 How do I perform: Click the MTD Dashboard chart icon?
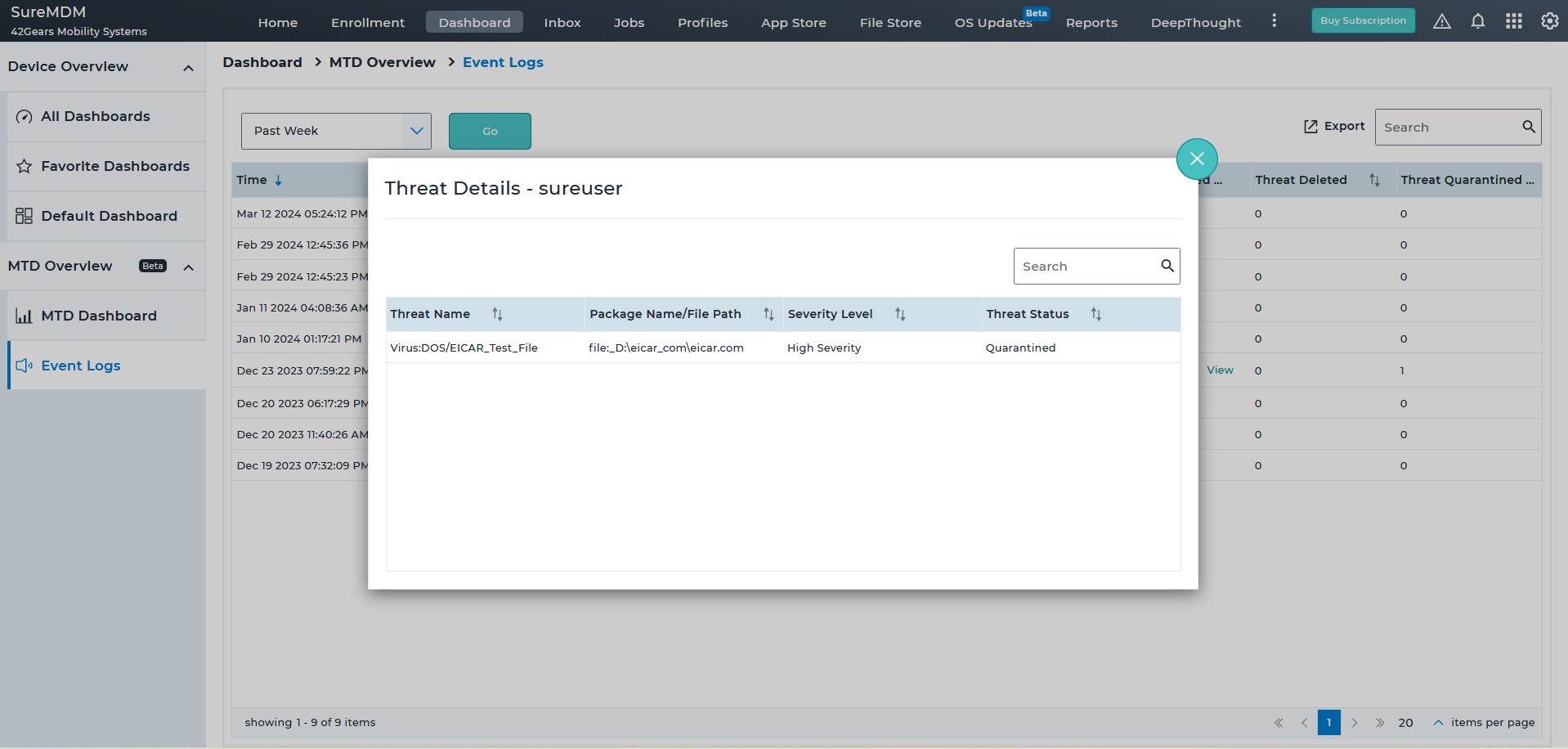(x=25, y=316)
